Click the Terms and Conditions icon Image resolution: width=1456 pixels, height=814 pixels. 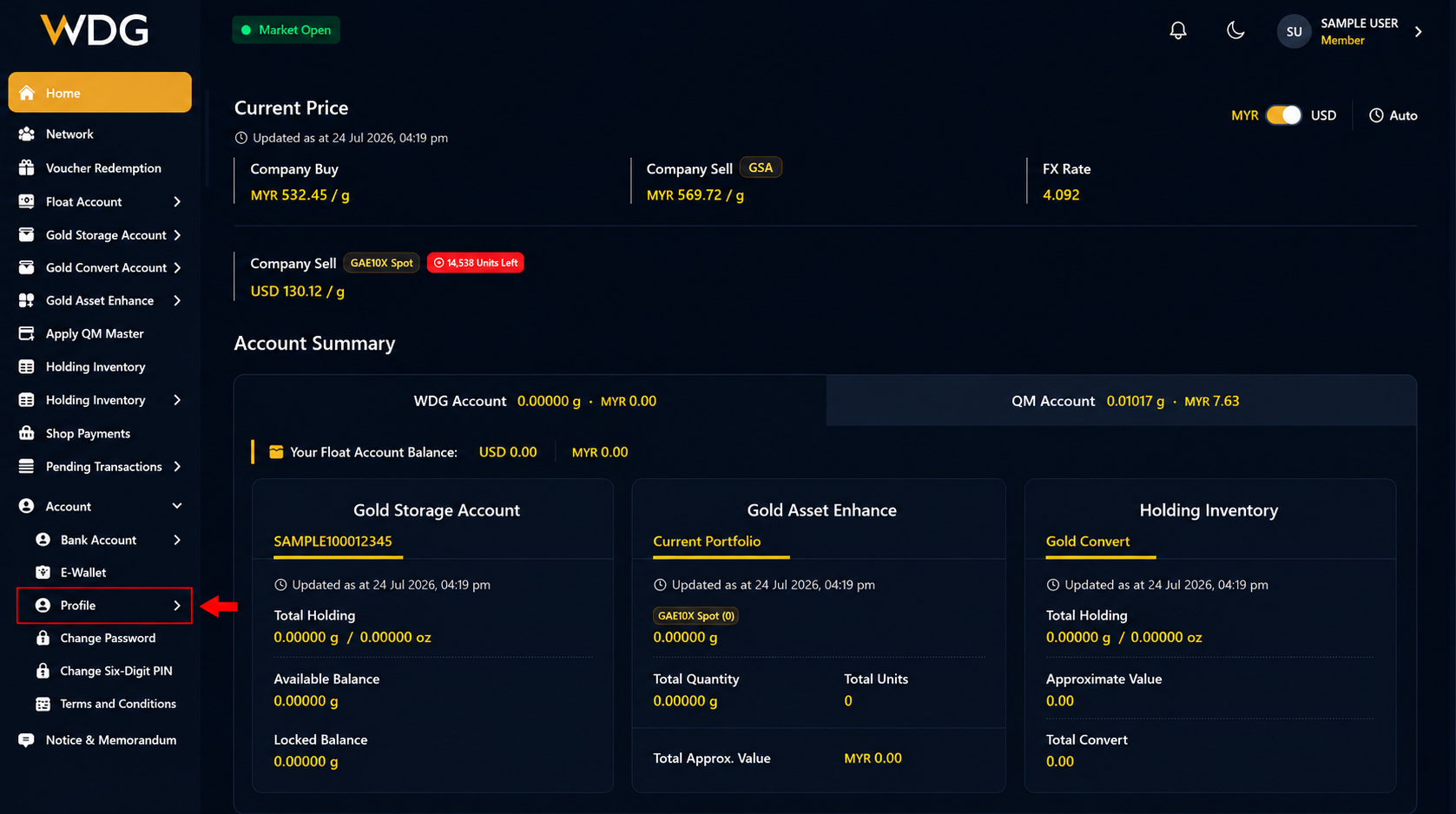(x=43, y=704)
